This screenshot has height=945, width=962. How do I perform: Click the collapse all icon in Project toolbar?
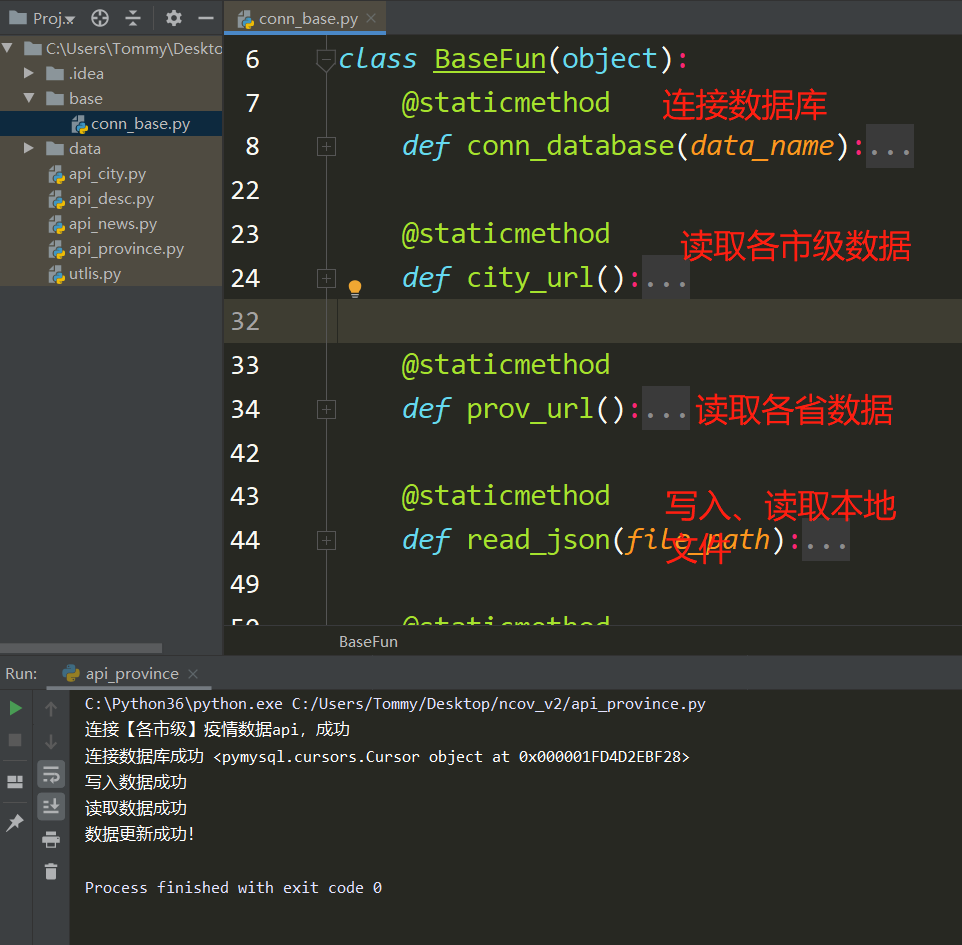point(133,18)
